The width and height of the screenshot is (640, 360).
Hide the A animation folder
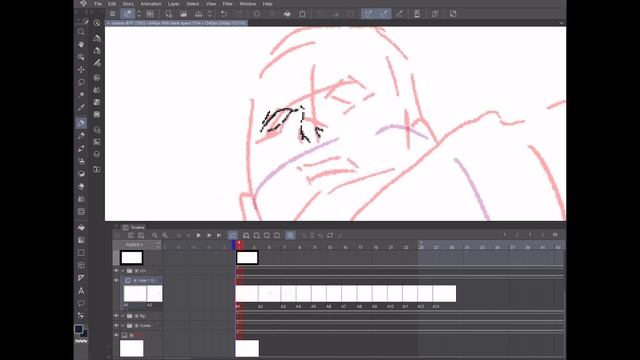[116, 280]
